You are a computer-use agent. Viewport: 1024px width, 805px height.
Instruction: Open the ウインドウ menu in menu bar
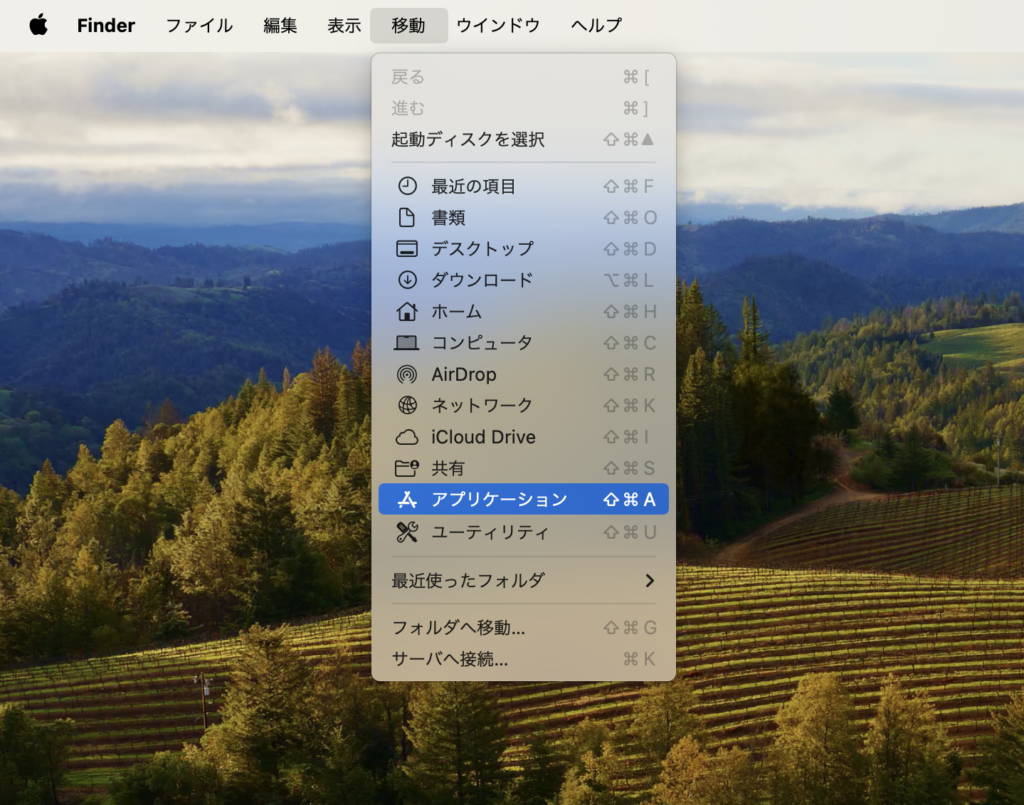click(x=498, y=25)
